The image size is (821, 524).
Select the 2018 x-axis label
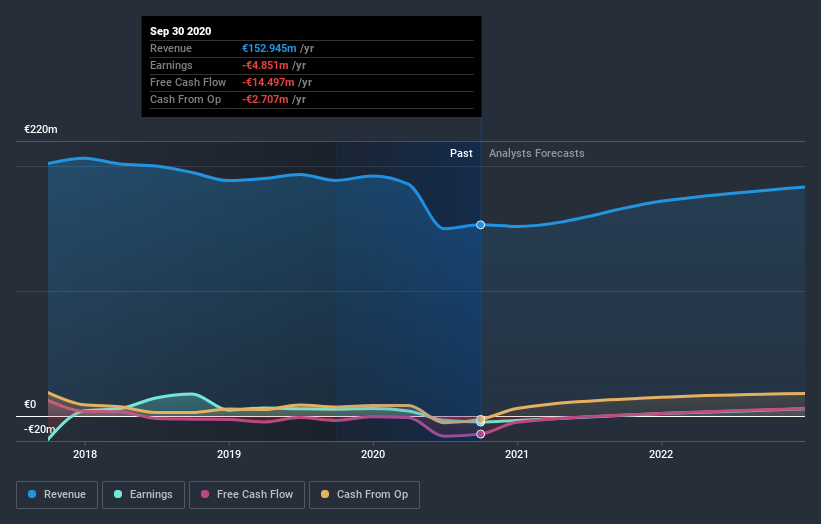click(85, 454)
